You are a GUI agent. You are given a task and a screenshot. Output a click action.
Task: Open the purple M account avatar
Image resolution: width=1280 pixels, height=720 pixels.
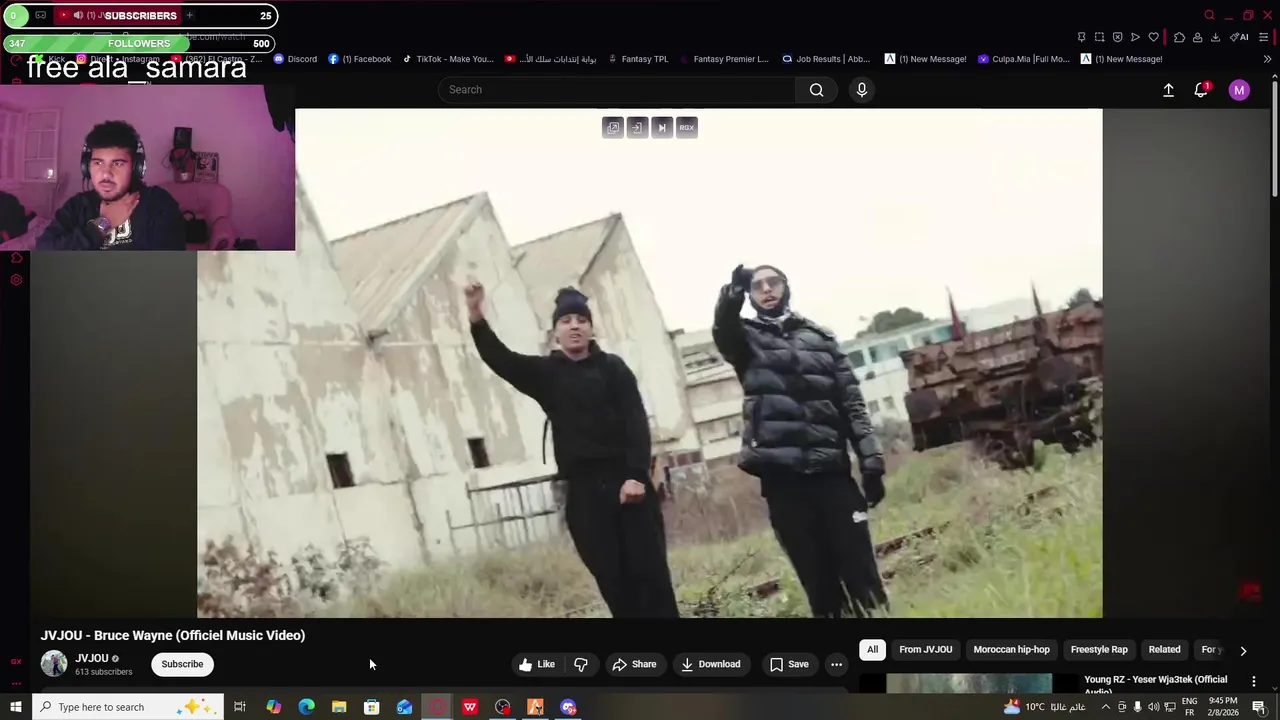1239,90
